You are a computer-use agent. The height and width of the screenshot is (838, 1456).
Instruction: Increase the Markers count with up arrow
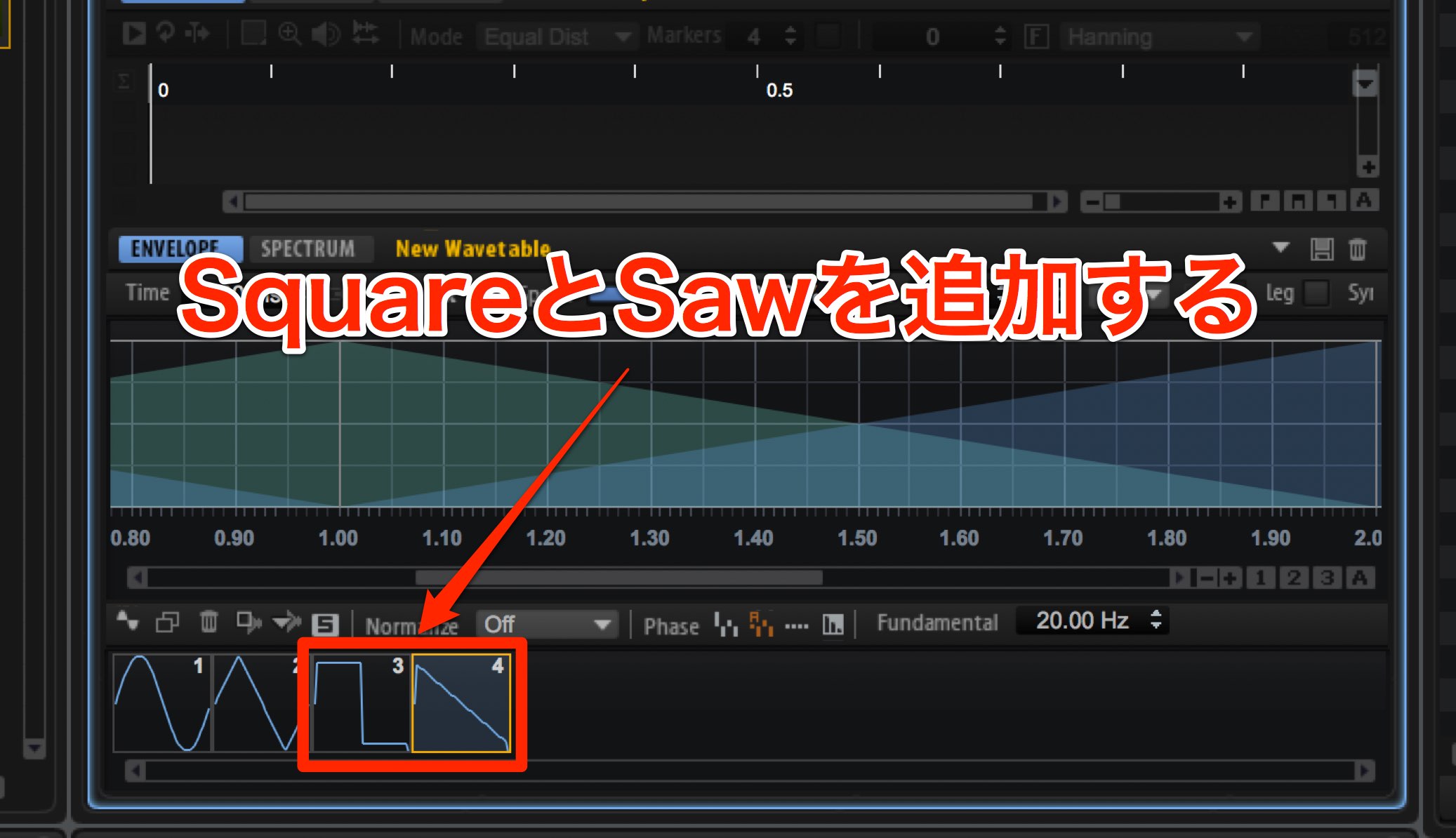[790, 29]
